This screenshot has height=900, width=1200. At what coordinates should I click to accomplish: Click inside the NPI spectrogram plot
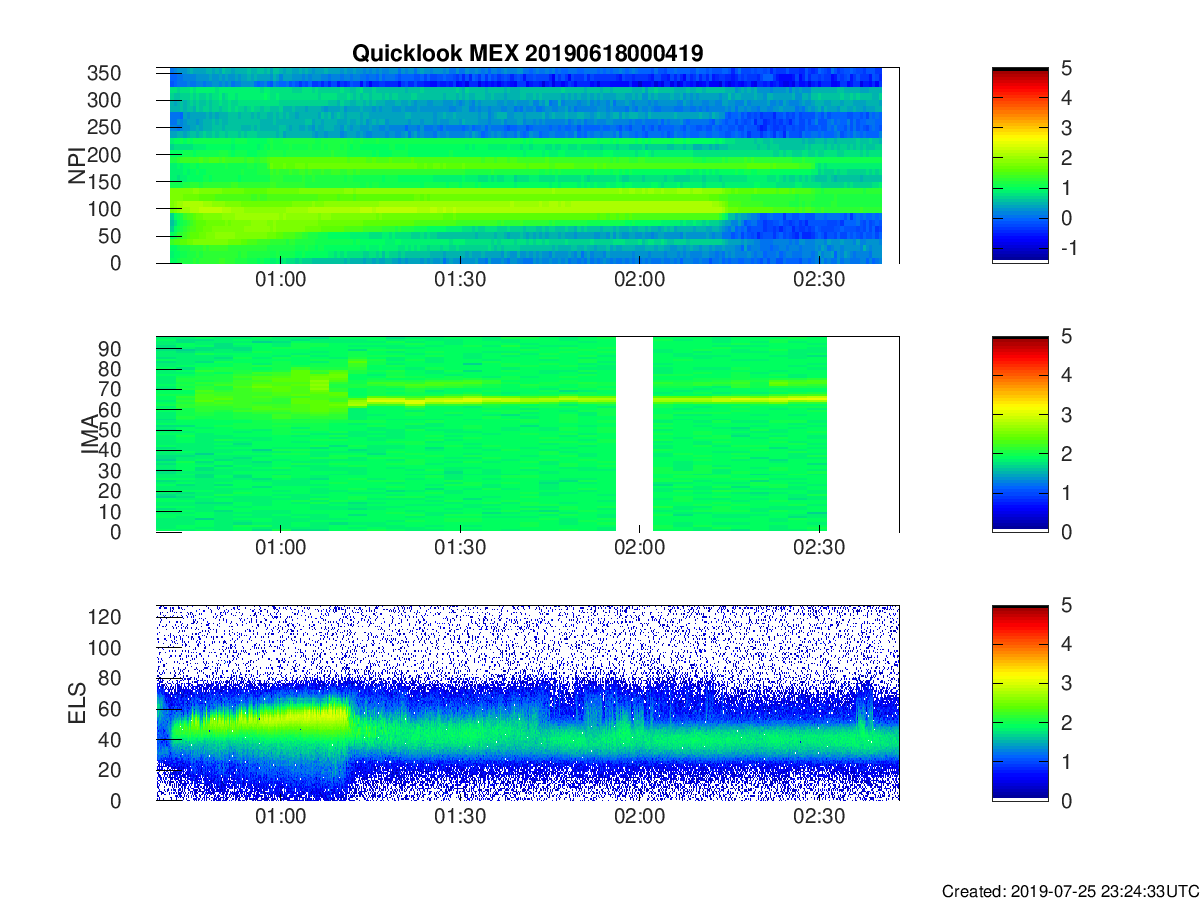[x=527, y=165]
